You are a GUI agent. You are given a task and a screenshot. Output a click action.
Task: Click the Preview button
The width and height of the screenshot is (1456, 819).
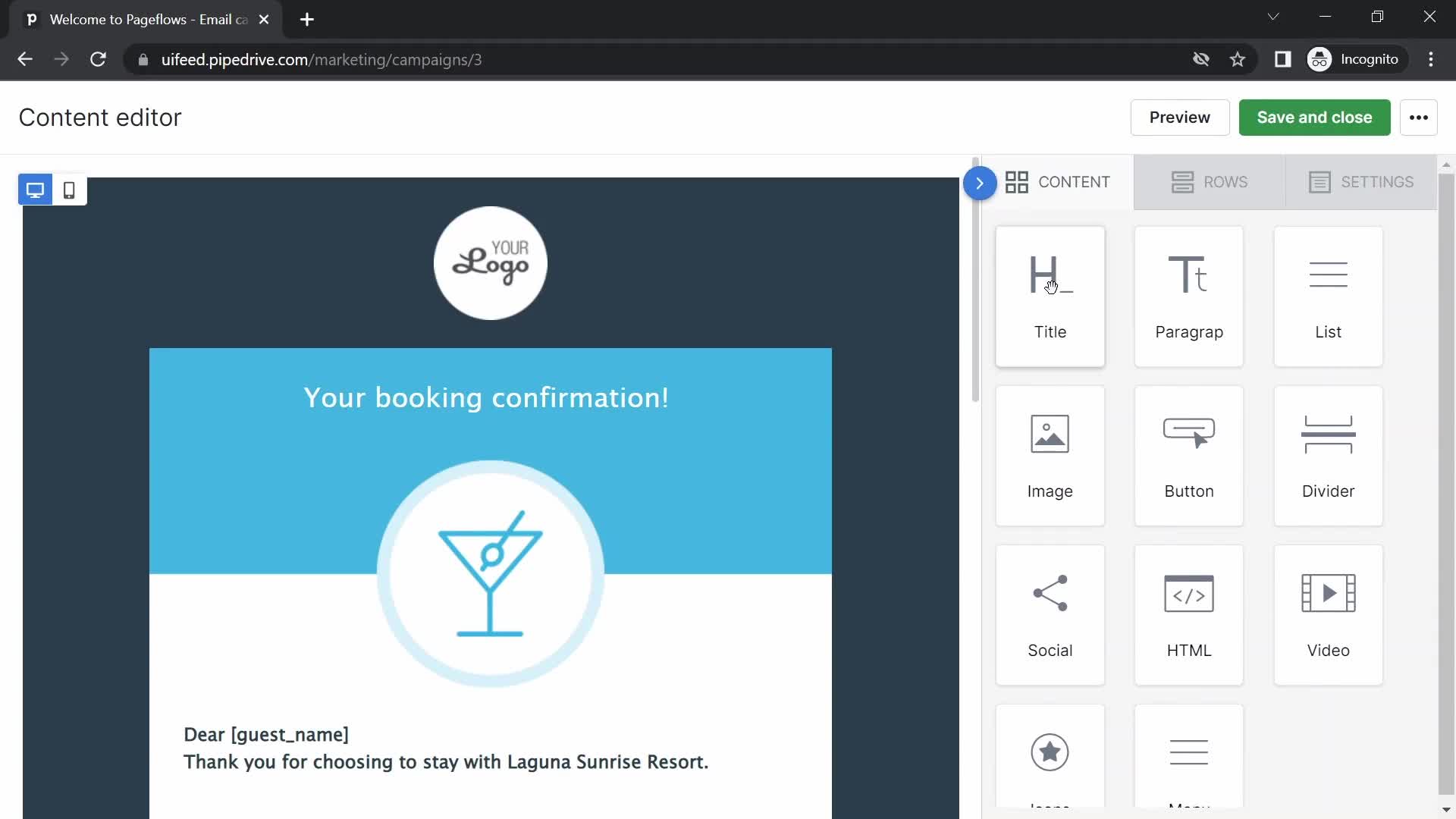click(1180, 117)
